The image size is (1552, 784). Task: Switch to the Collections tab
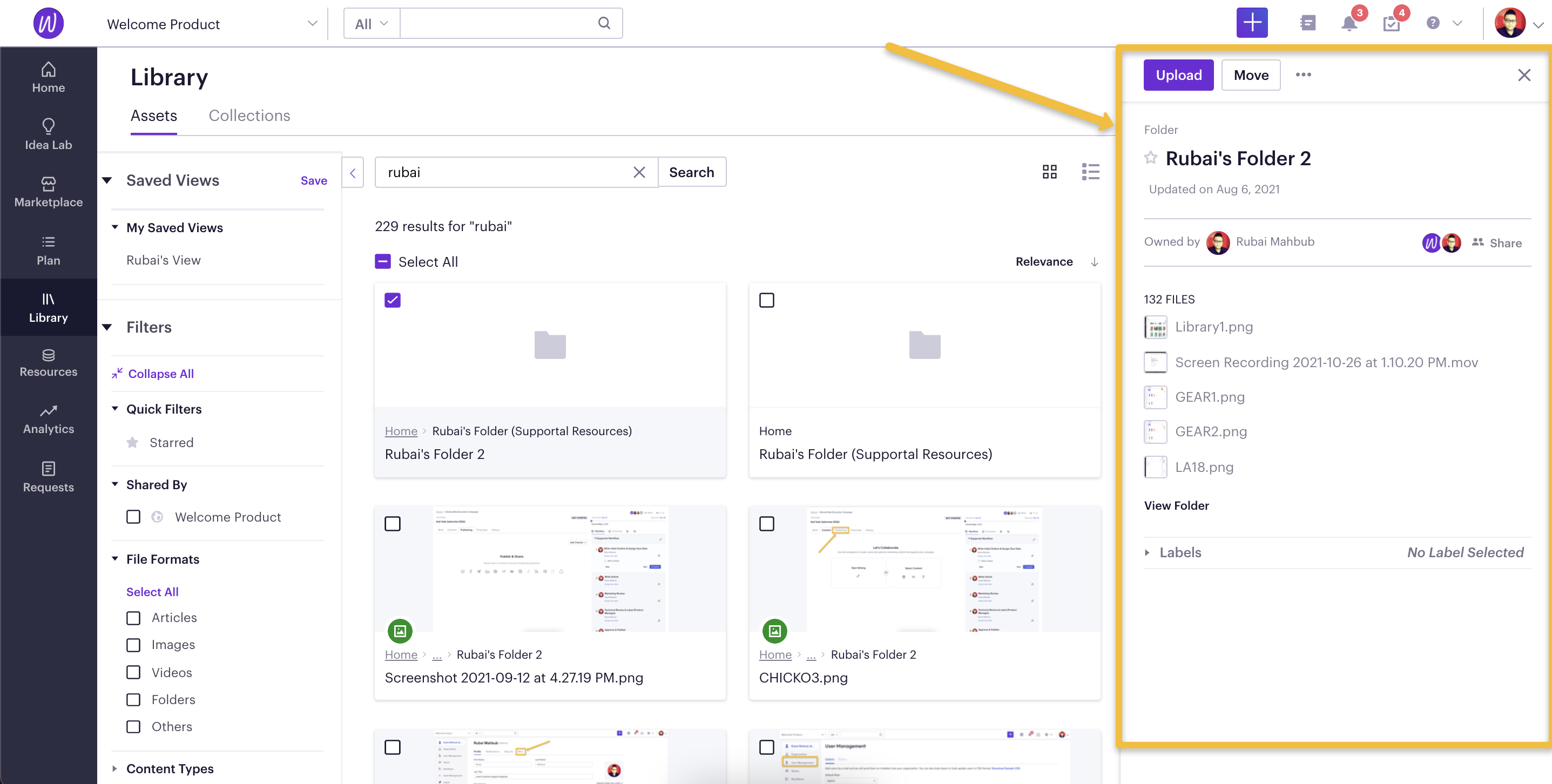[x=249, y=116]
